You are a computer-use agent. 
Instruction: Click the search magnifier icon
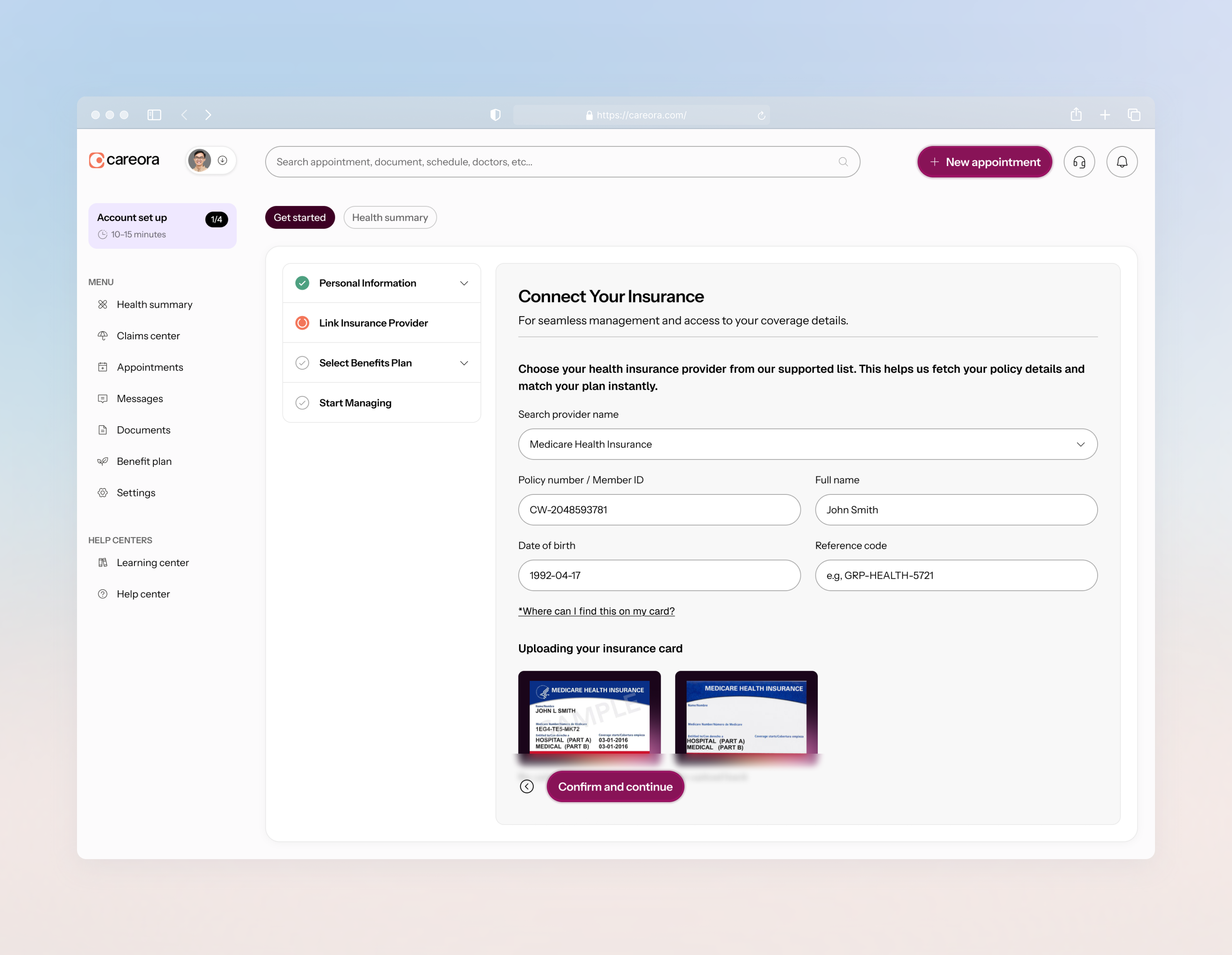click(843, 162)
